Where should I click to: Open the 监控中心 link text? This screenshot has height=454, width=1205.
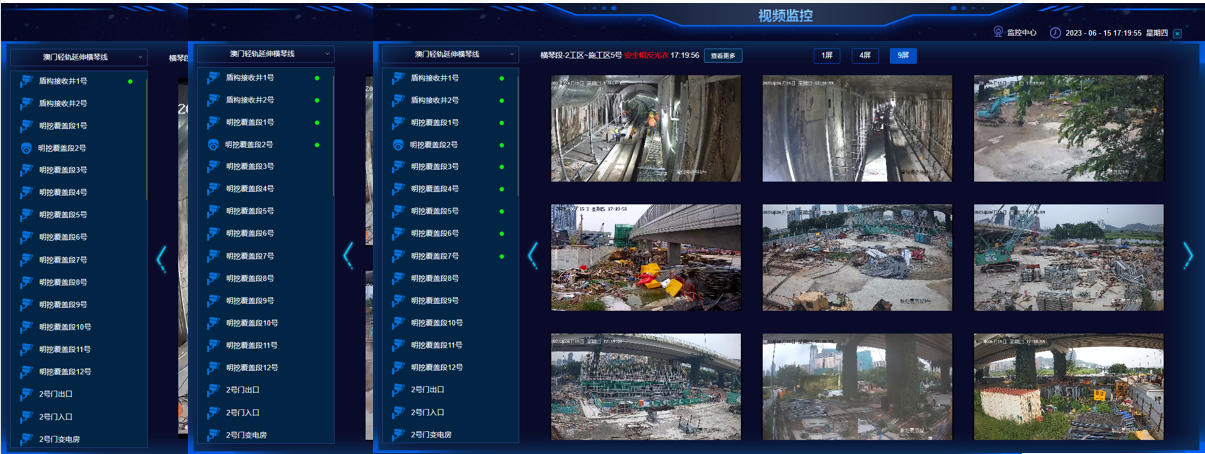pyautogui.click(x=1021, y=32)
